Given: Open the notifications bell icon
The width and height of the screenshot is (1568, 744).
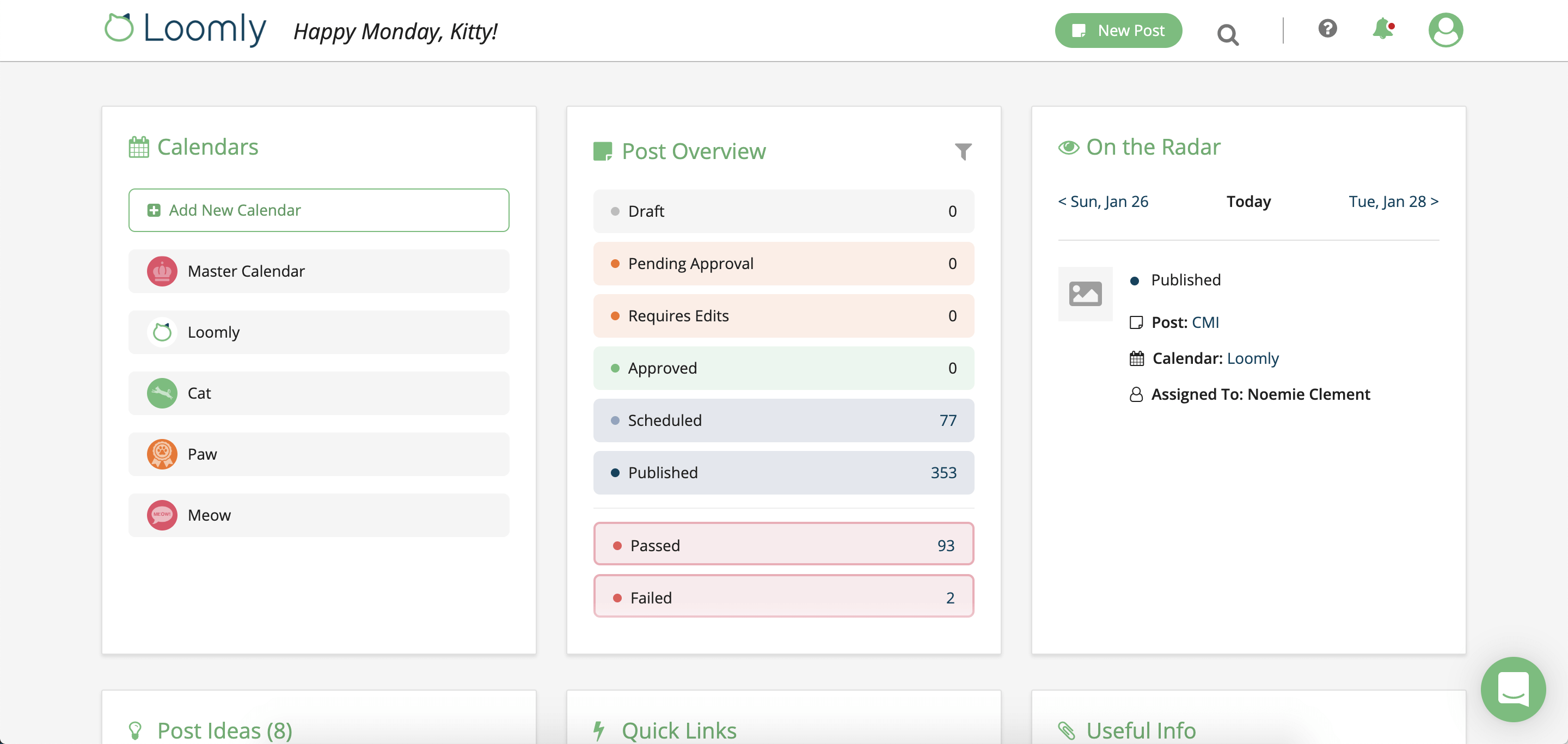Looking at the screenshot, I should pos(1382,29).
